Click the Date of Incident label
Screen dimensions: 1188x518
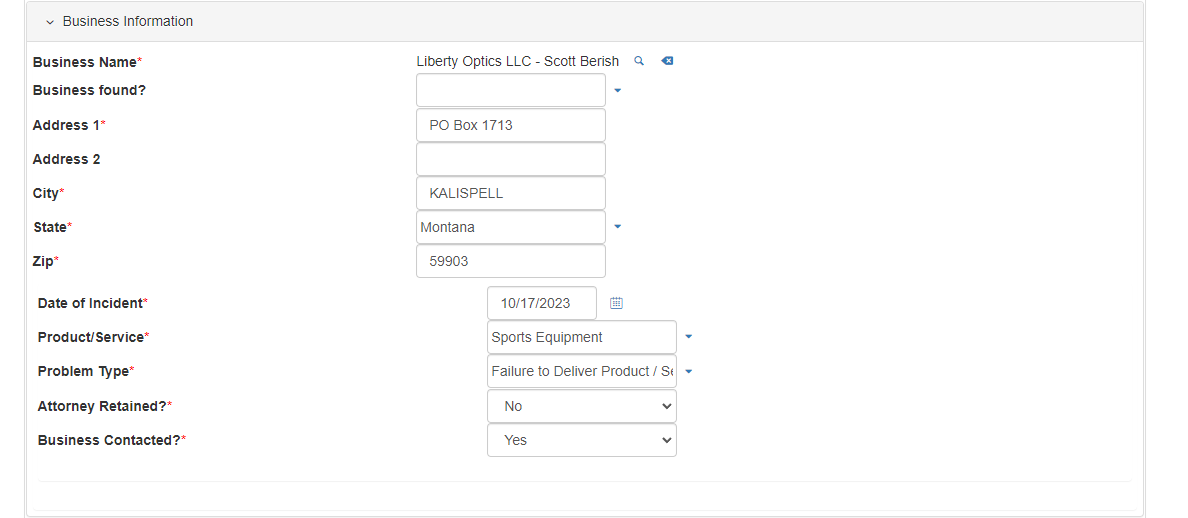pos(92,303)
